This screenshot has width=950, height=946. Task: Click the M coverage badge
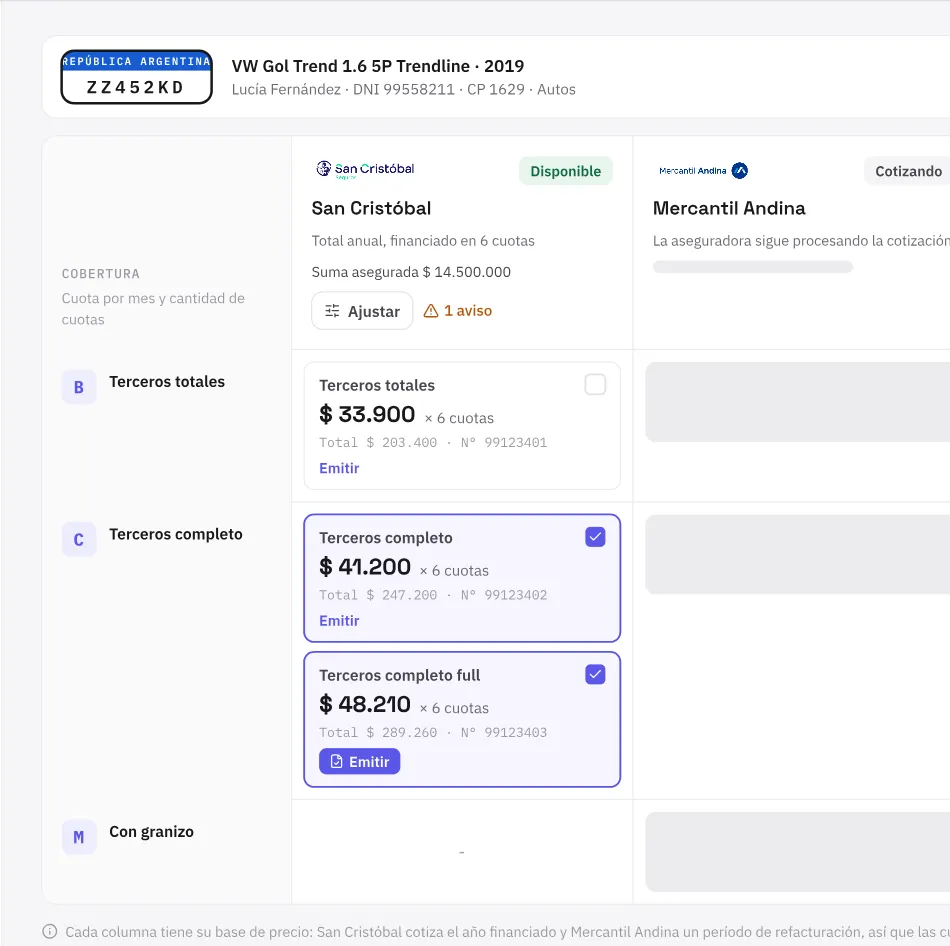(x=79, y=837)
